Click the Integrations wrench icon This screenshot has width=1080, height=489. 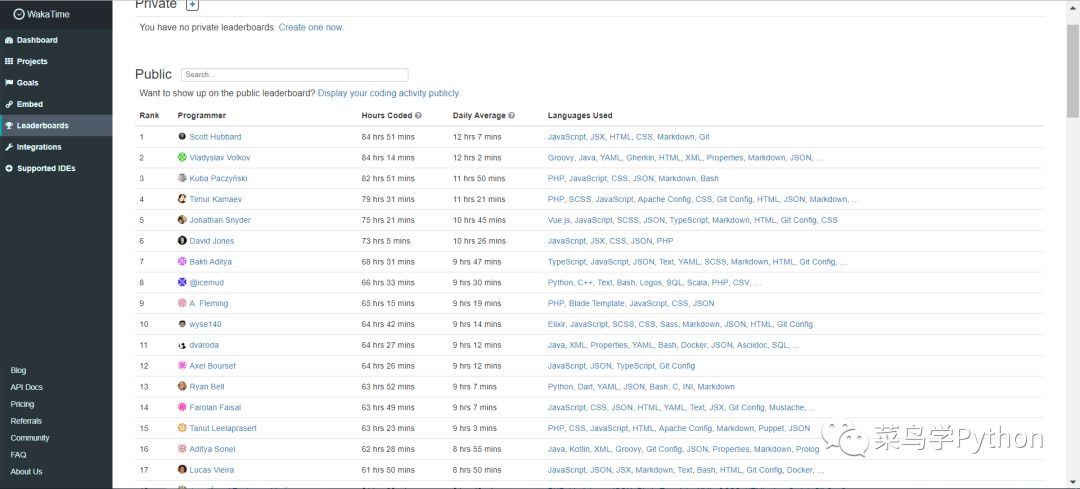[9, 147]
